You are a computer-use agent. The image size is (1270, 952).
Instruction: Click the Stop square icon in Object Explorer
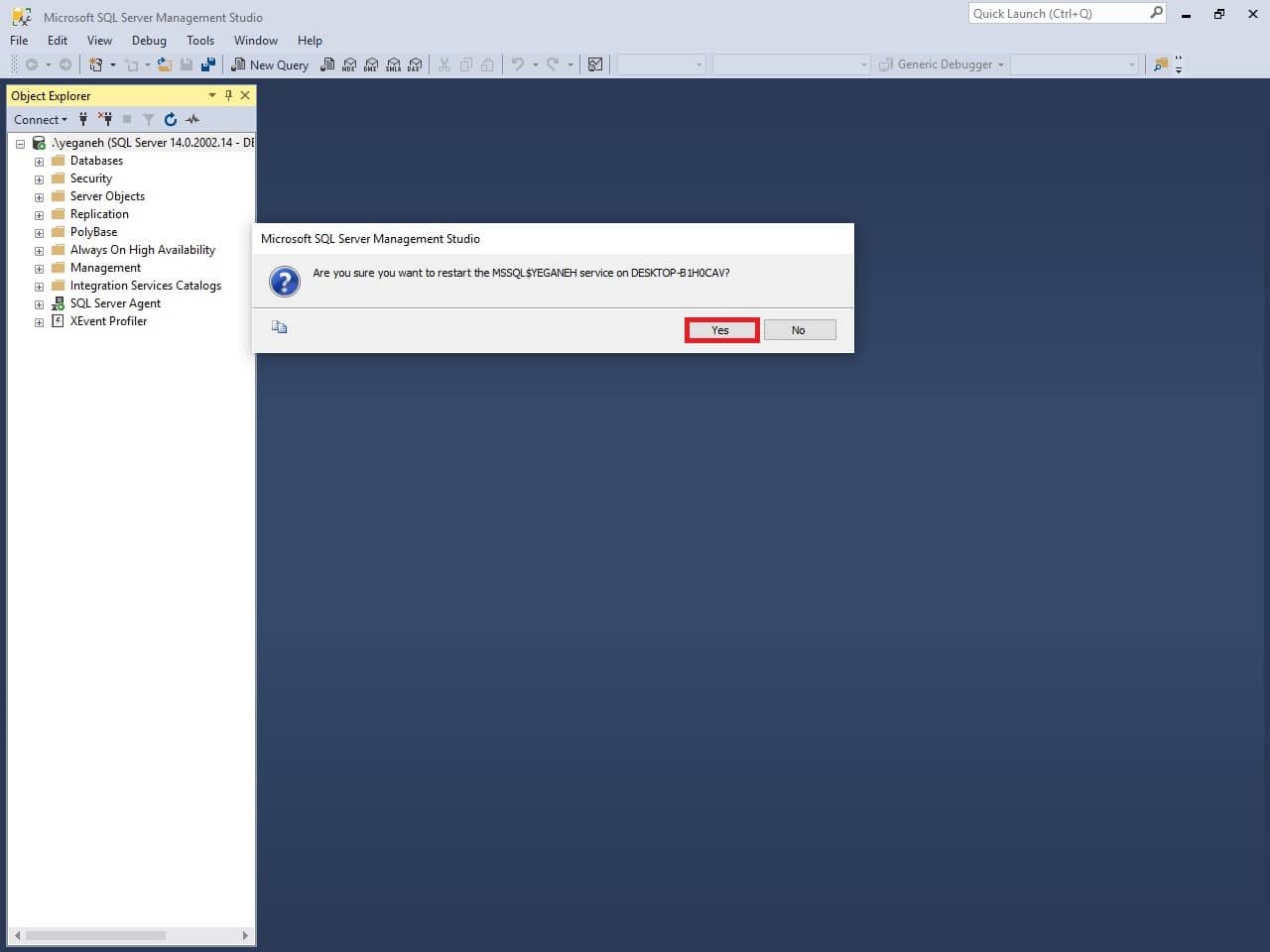pos(127,119)
